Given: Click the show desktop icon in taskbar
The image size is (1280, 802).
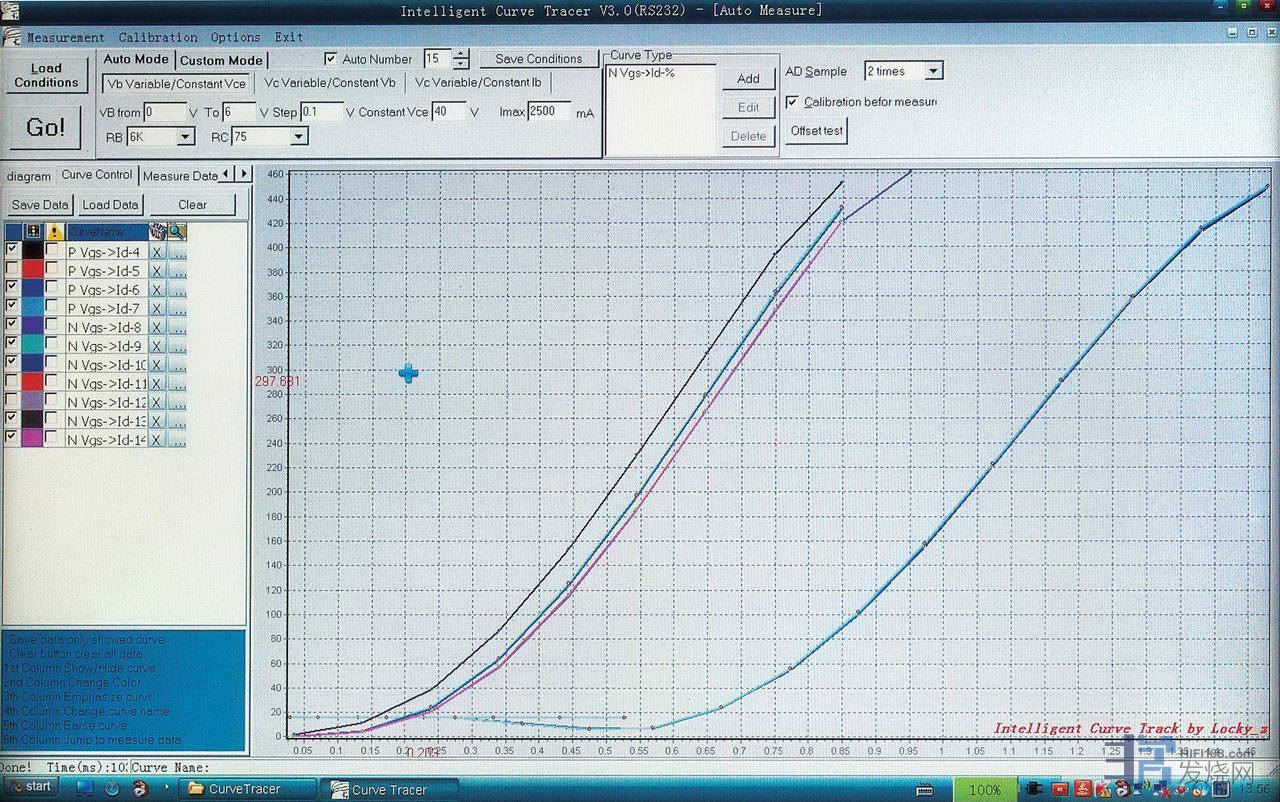Looking at the screenshot, I should click(85, 789).
